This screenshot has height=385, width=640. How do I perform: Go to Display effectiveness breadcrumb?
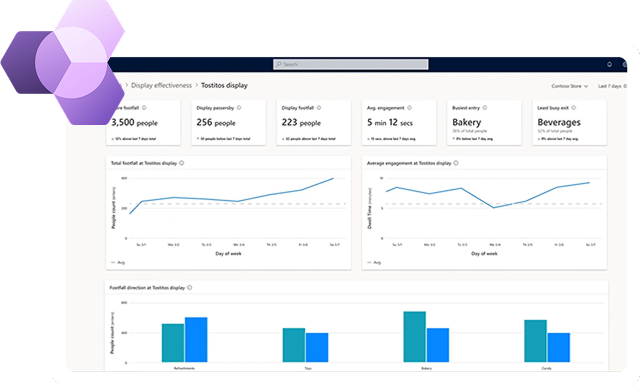[x=161, y=85]
